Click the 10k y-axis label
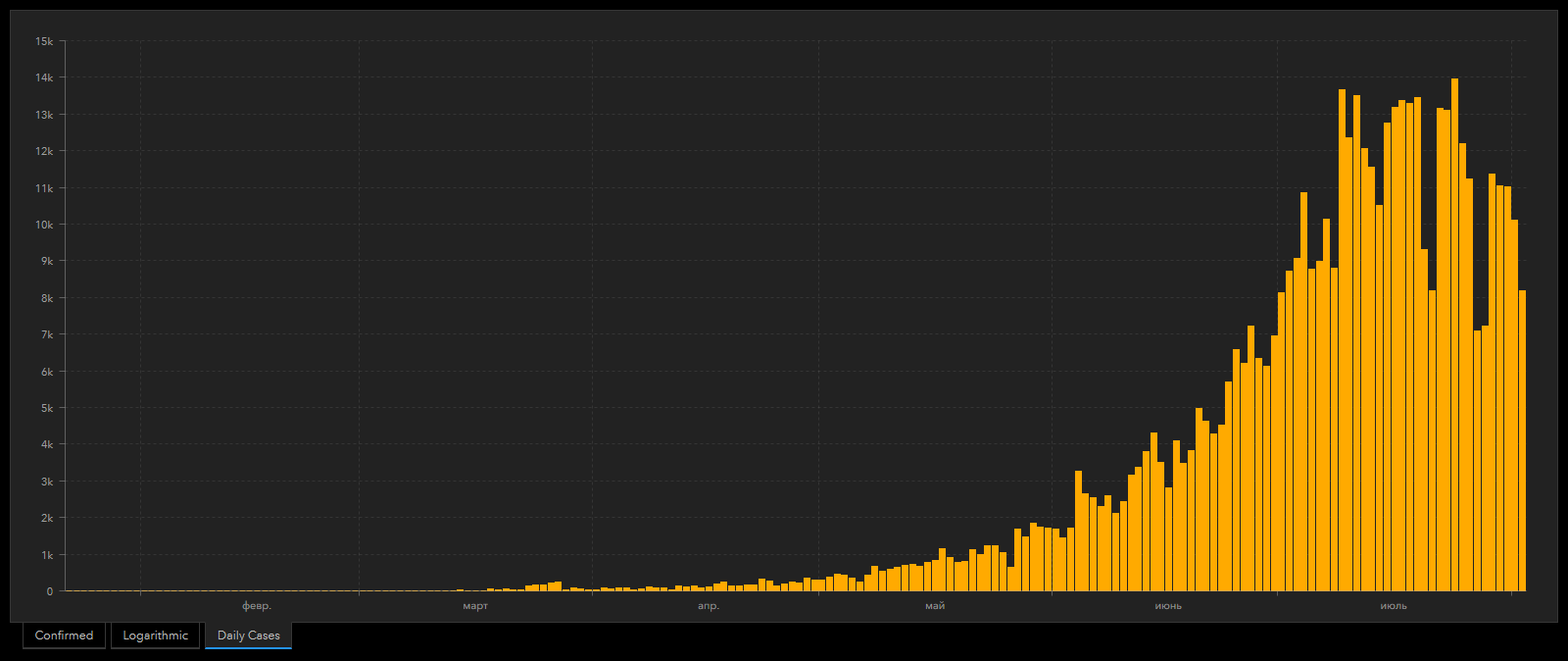This screenshot has width=1568, height=661. coord(44,225)
